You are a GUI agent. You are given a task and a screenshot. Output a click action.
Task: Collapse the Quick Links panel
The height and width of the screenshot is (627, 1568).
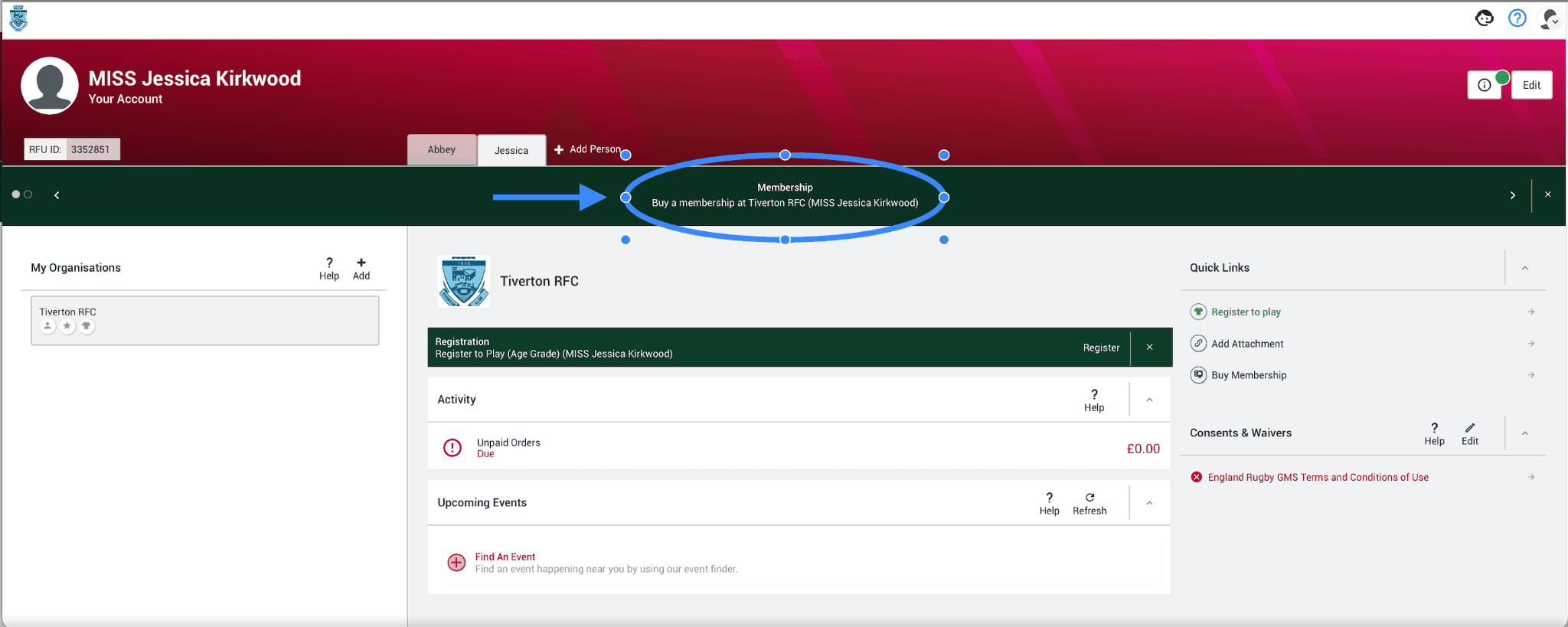[x=1525, y=268]
